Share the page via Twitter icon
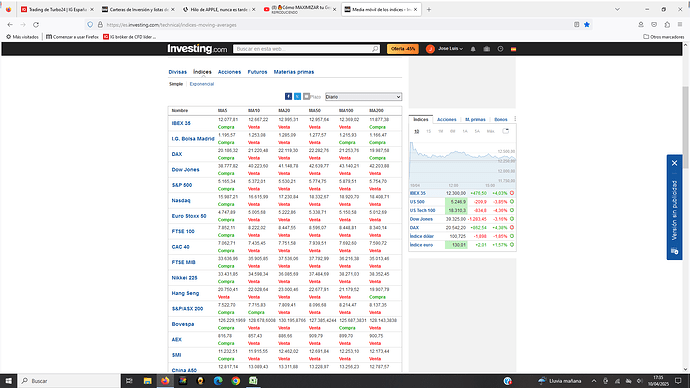The width and height of the screenshot is (690, 388). click(297, 96)
